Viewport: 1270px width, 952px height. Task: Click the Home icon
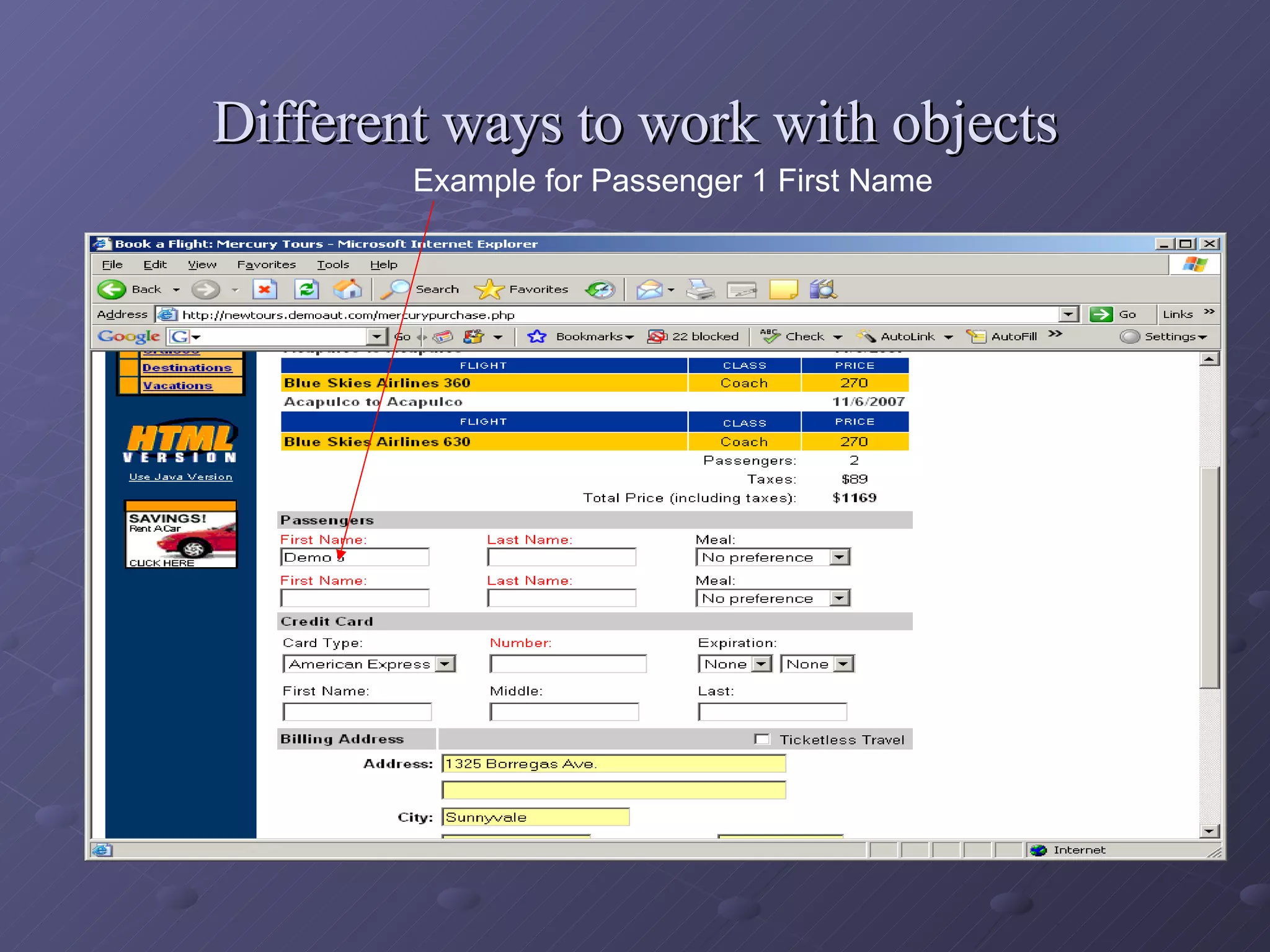(347, 289)
